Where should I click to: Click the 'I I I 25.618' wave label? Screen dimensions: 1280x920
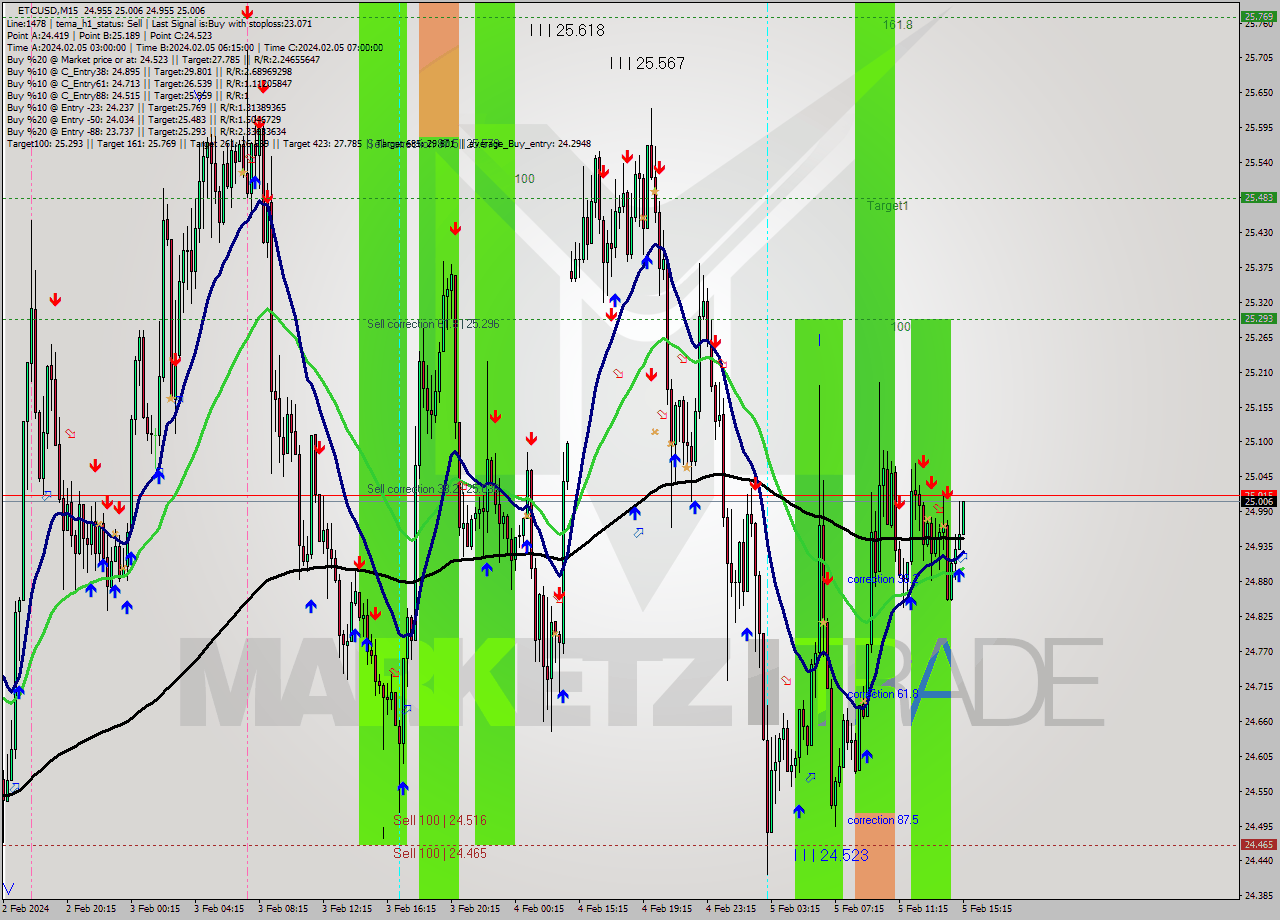pos(567,30)
